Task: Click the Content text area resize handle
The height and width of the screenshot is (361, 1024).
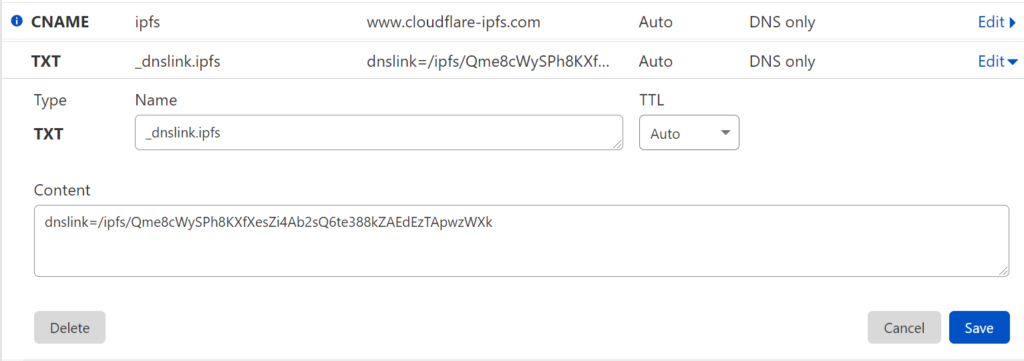Action: (x=1004, y=271)
